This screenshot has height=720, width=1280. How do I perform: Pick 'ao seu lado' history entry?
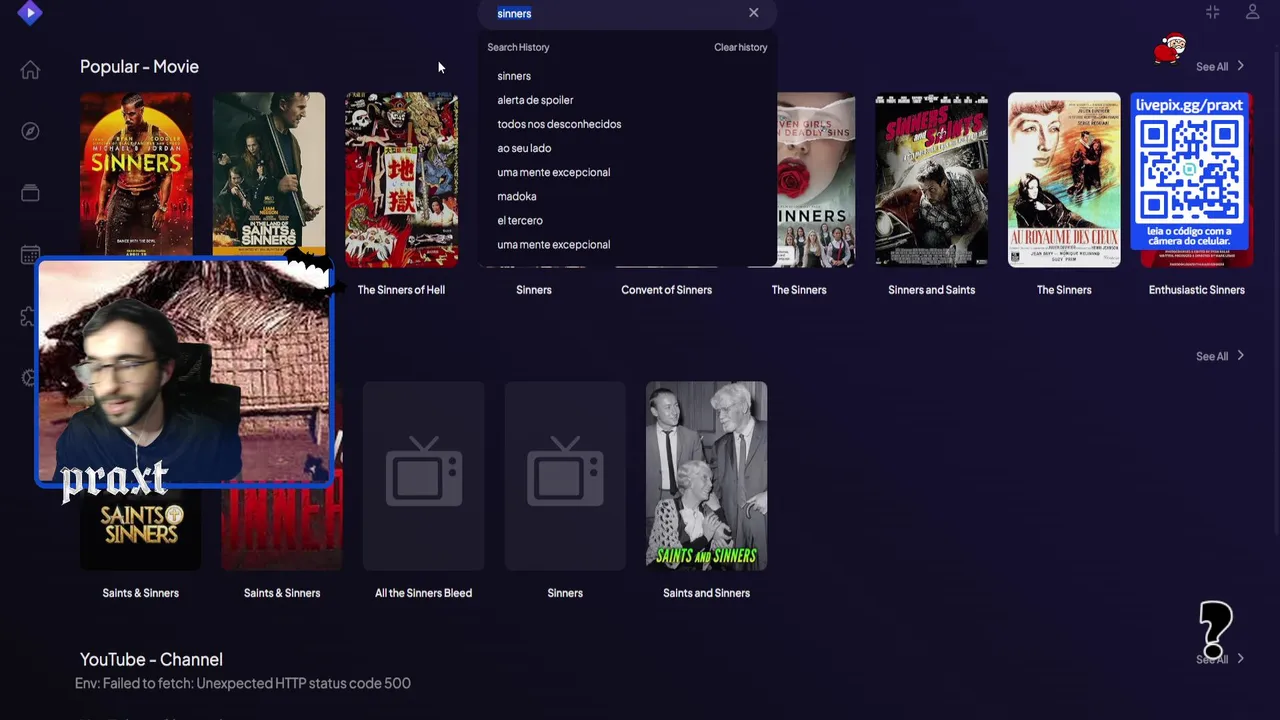(x=524, y=148)
